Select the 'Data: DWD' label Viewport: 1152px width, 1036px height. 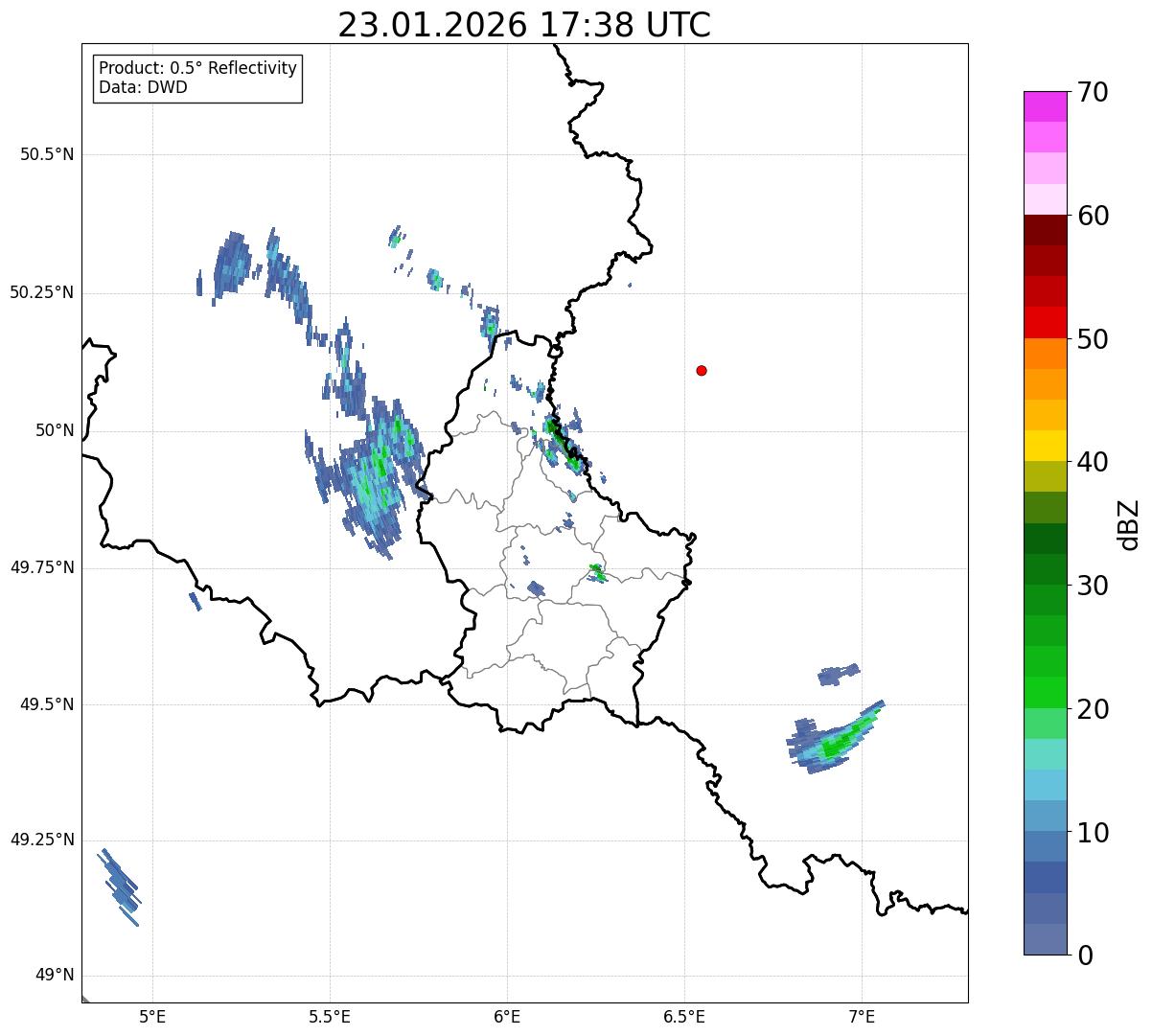click(x=143, y=88)
